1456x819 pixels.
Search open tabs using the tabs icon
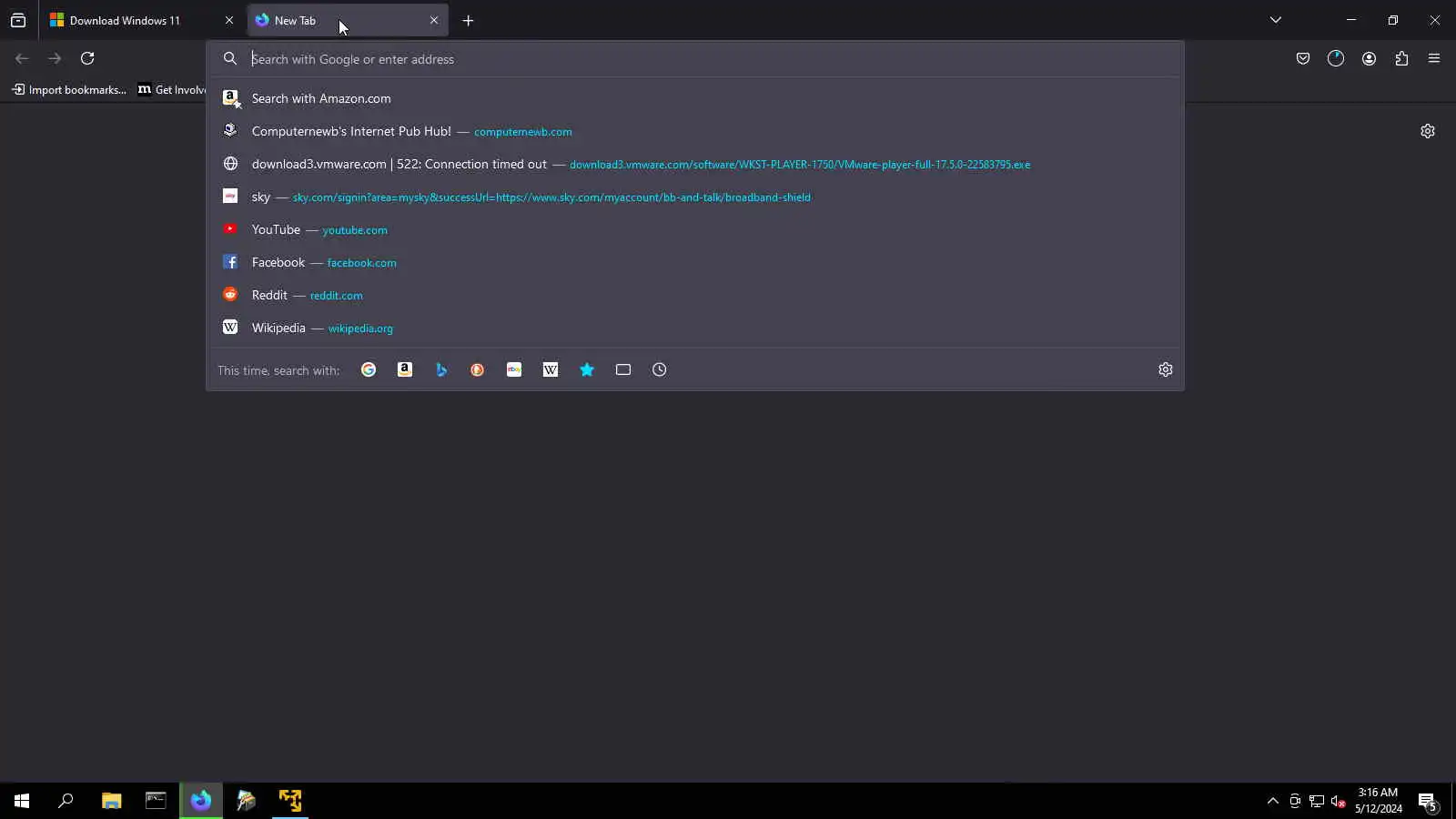(623, 369)
